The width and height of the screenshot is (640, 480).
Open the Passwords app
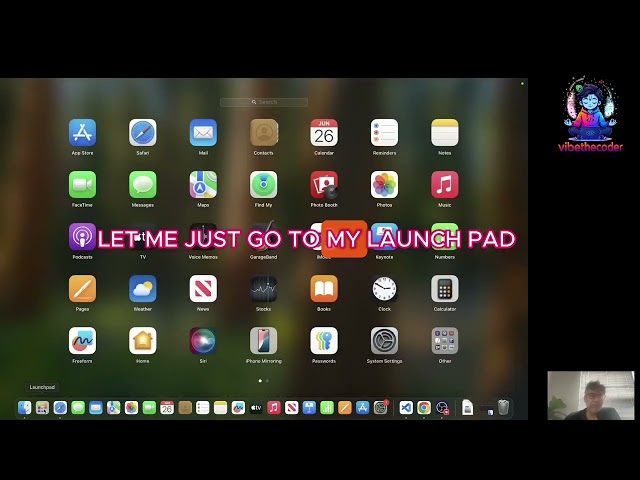[x=324, y=340]
